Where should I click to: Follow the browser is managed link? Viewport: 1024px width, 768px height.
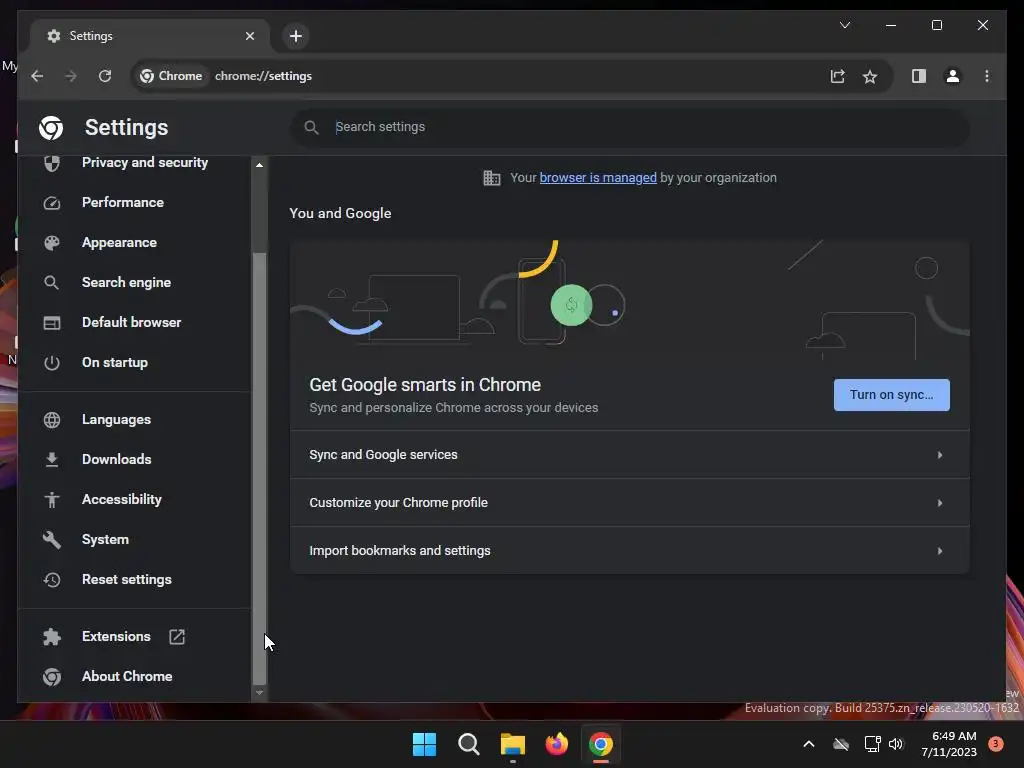[598, 178]
